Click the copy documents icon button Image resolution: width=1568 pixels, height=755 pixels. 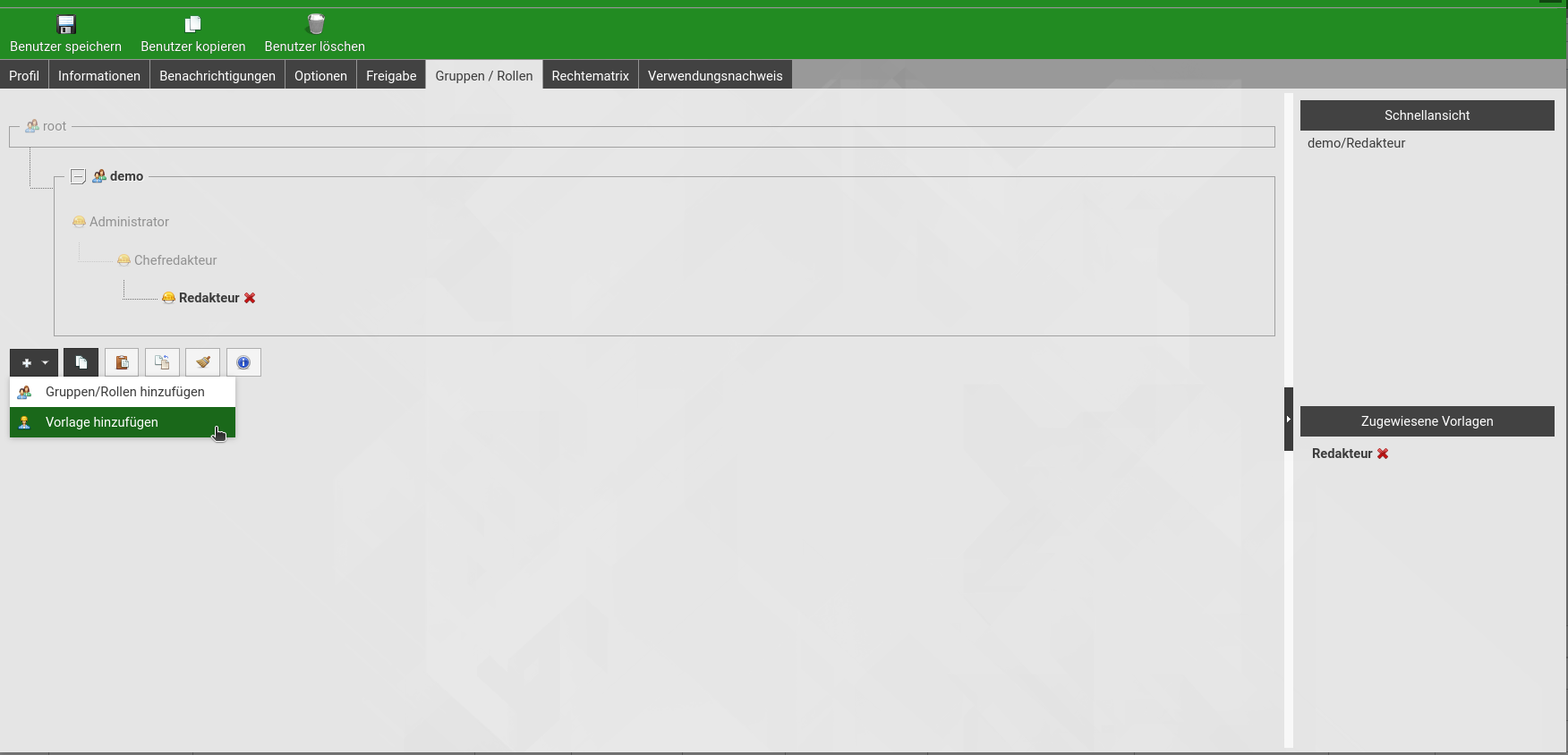[81, 362]
